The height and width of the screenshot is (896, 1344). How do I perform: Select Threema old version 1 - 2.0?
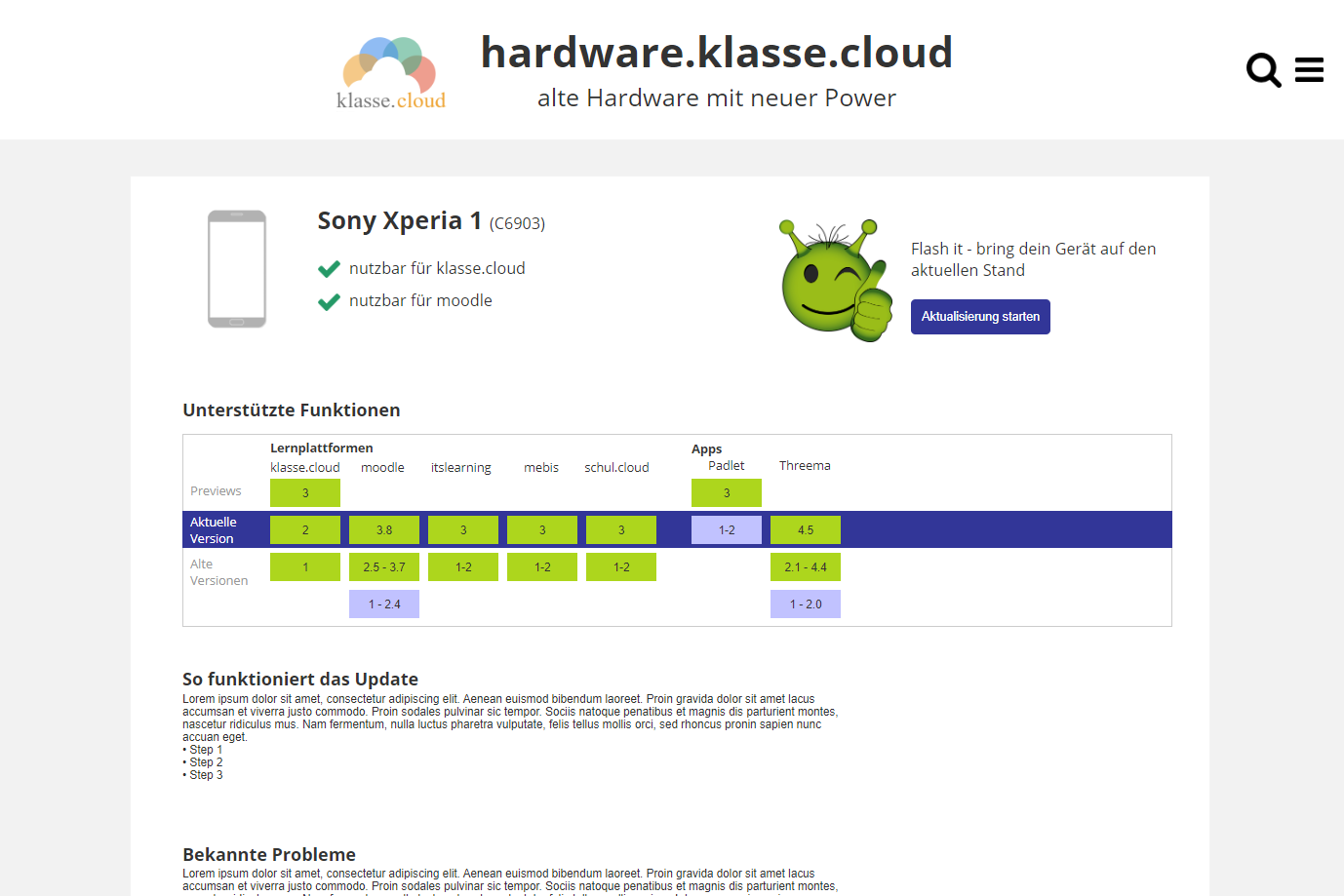click(806, 604)
